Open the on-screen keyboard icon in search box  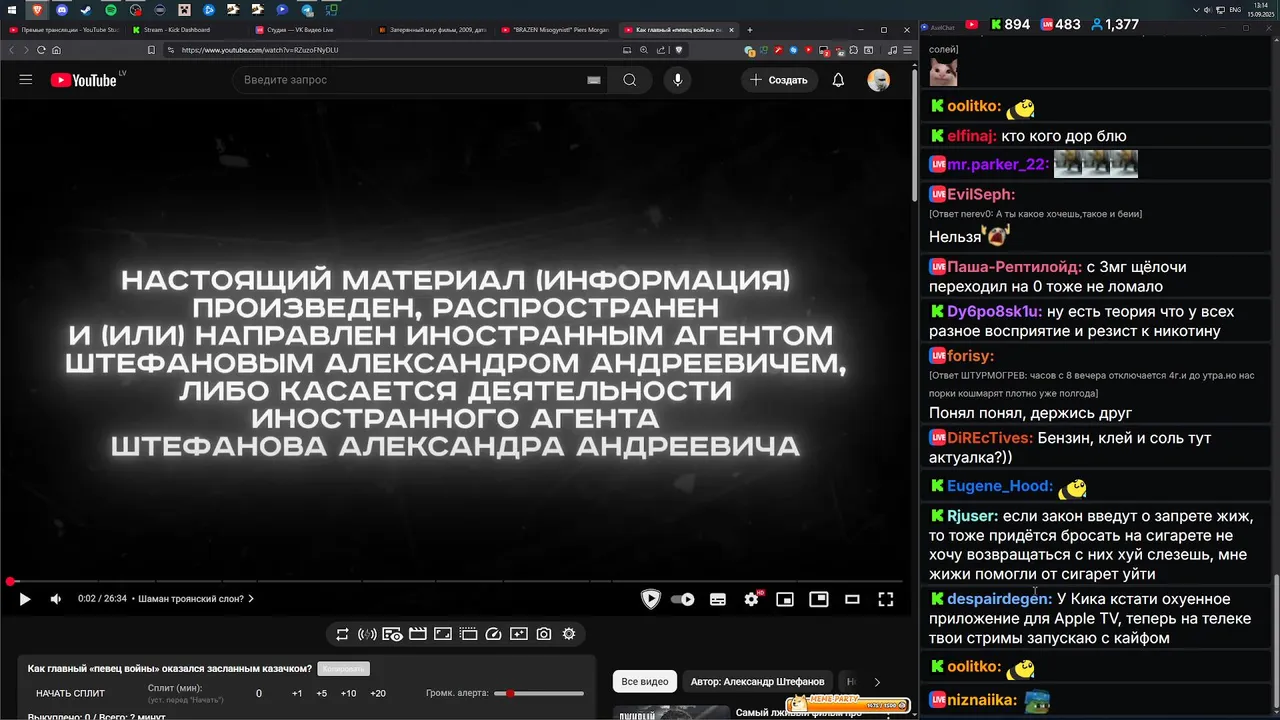(594, 80)
